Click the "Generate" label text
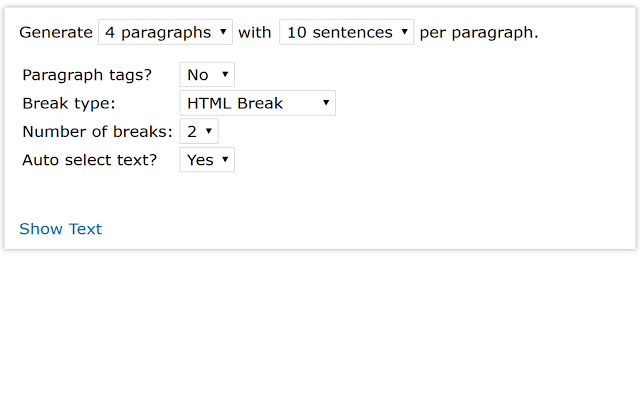The height and width of the screenshot is (400, 640). [55, 32]
